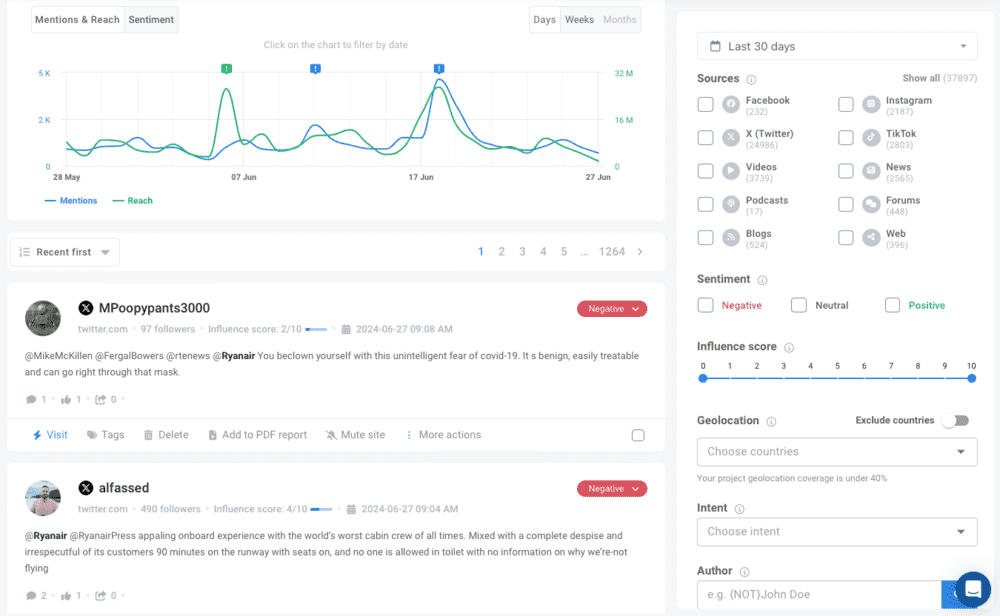
Task: Click the Author filter input field
Action: (819, 594)
